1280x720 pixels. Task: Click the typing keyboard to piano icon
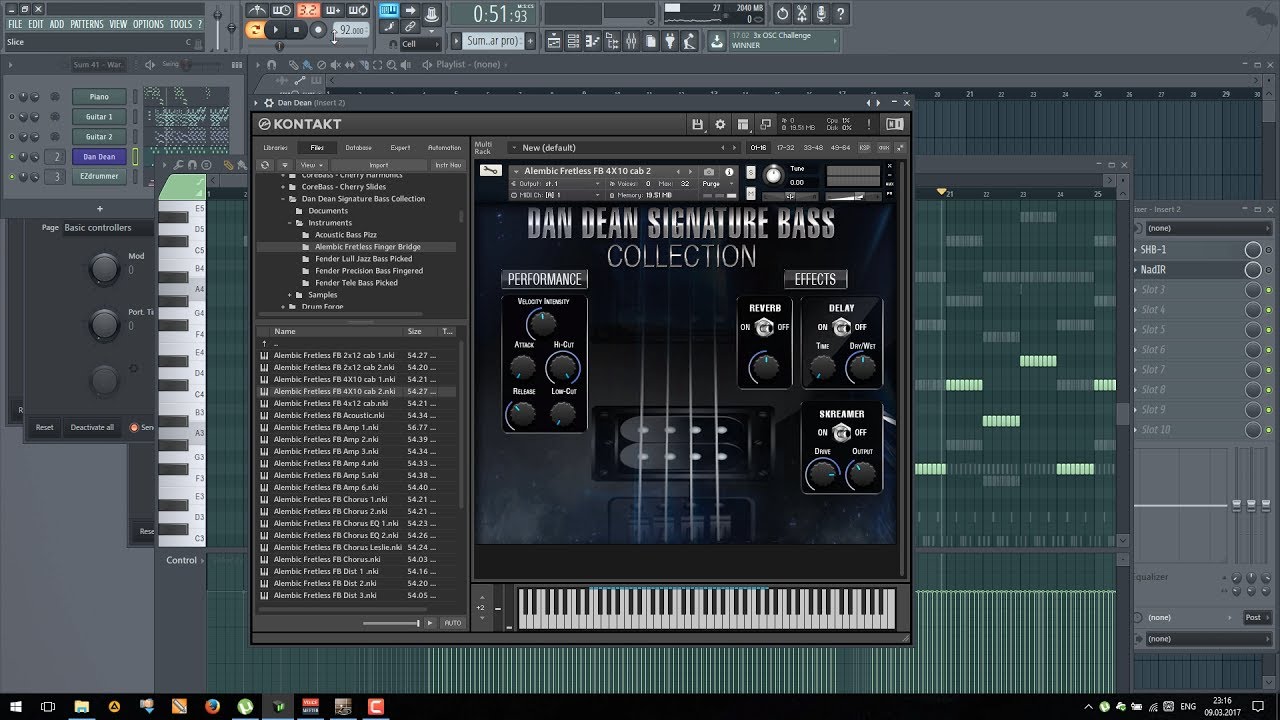[x=388, y=11]
